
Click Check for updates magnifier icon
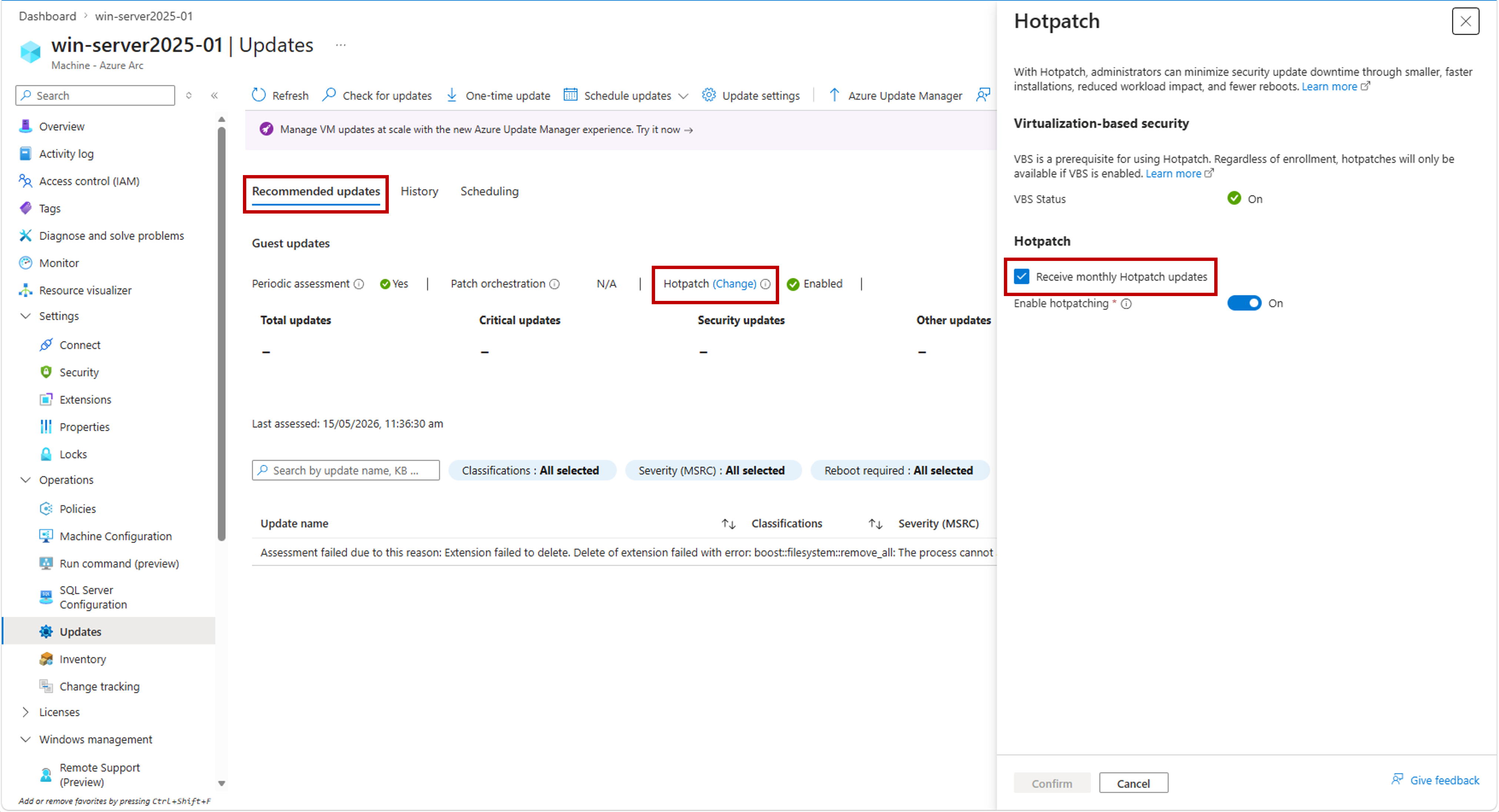(329, 95)
